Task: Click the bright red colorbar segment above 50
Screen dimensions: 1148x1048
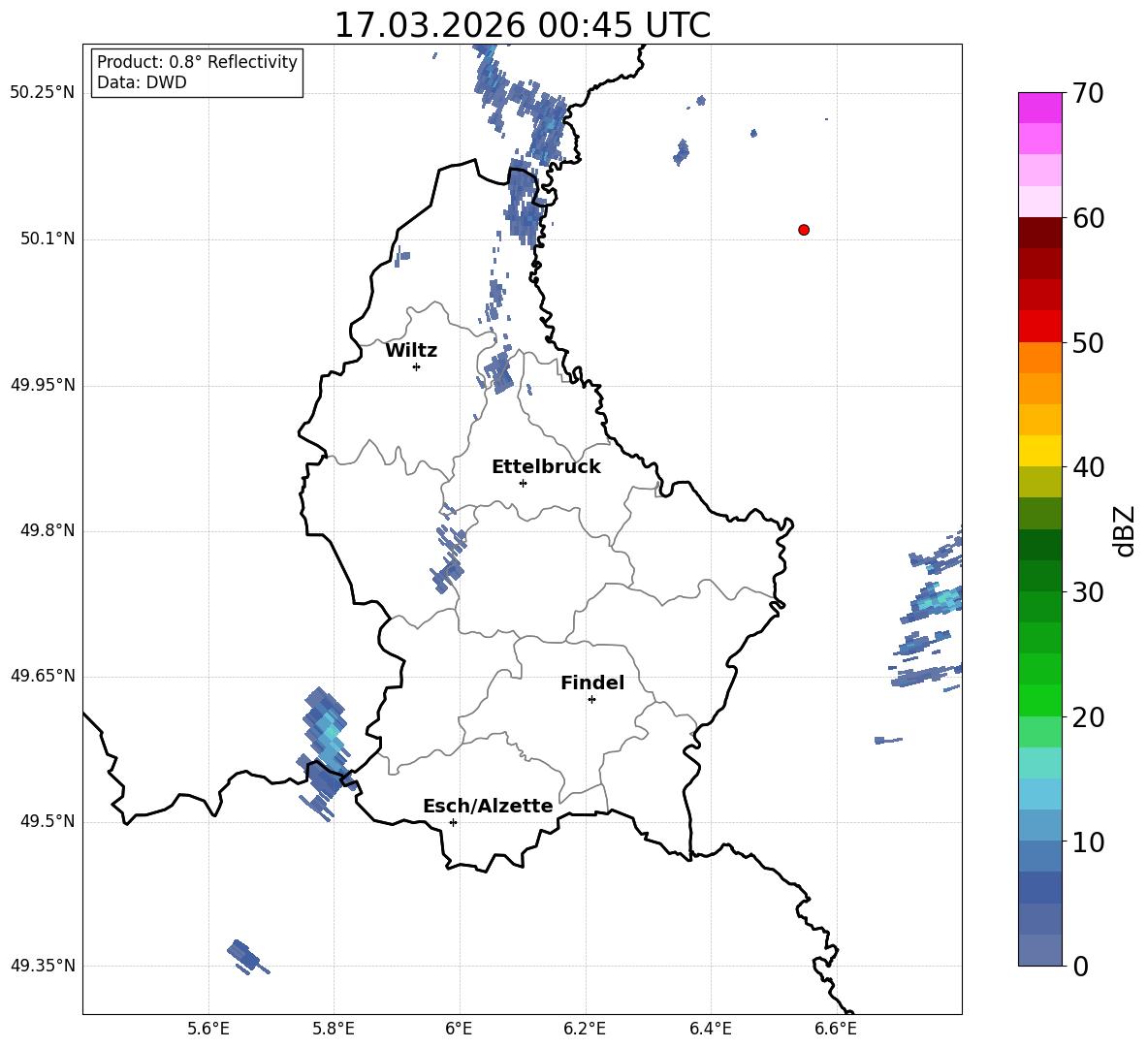Action: pyautogui.click(x=1039, y=327)
